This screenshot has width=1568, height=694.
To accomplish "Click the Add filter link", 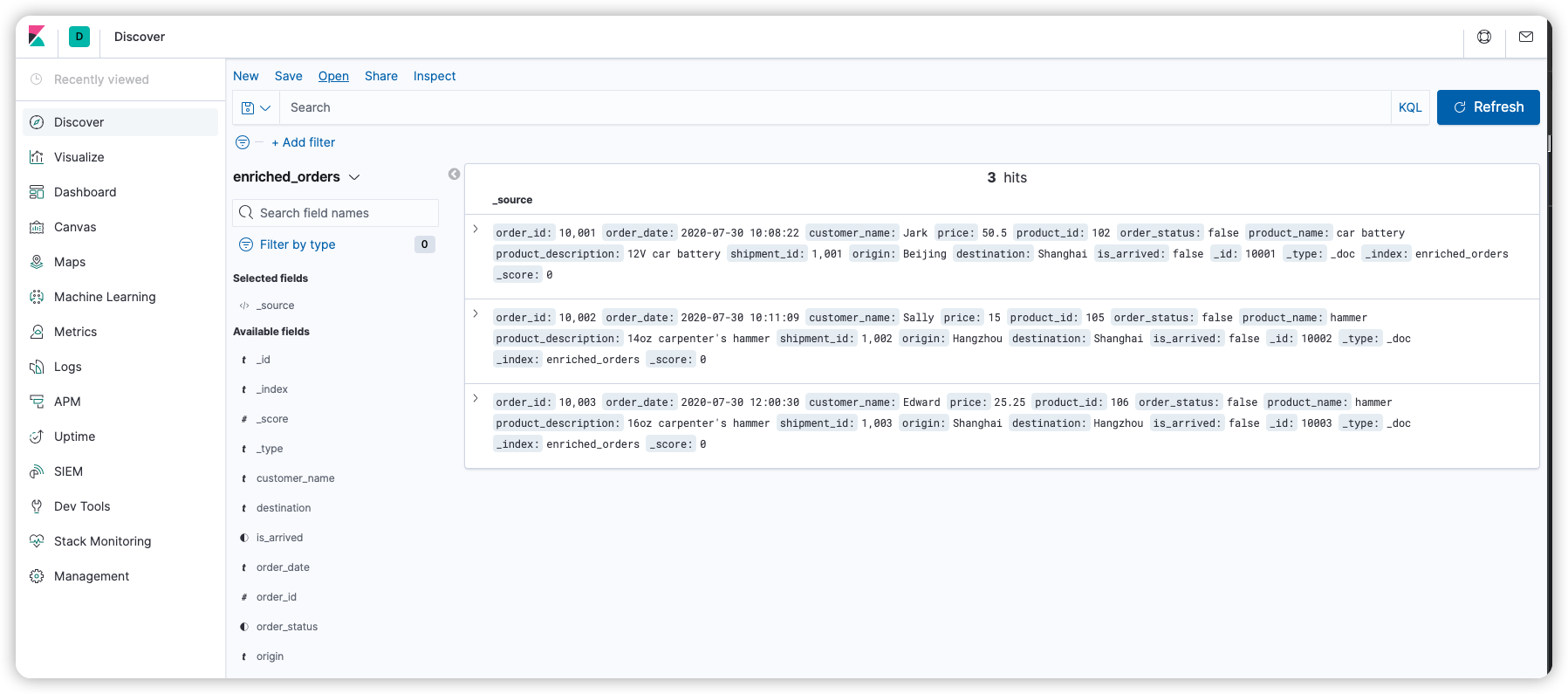I will pyautogui.click(x=303, y=142).
